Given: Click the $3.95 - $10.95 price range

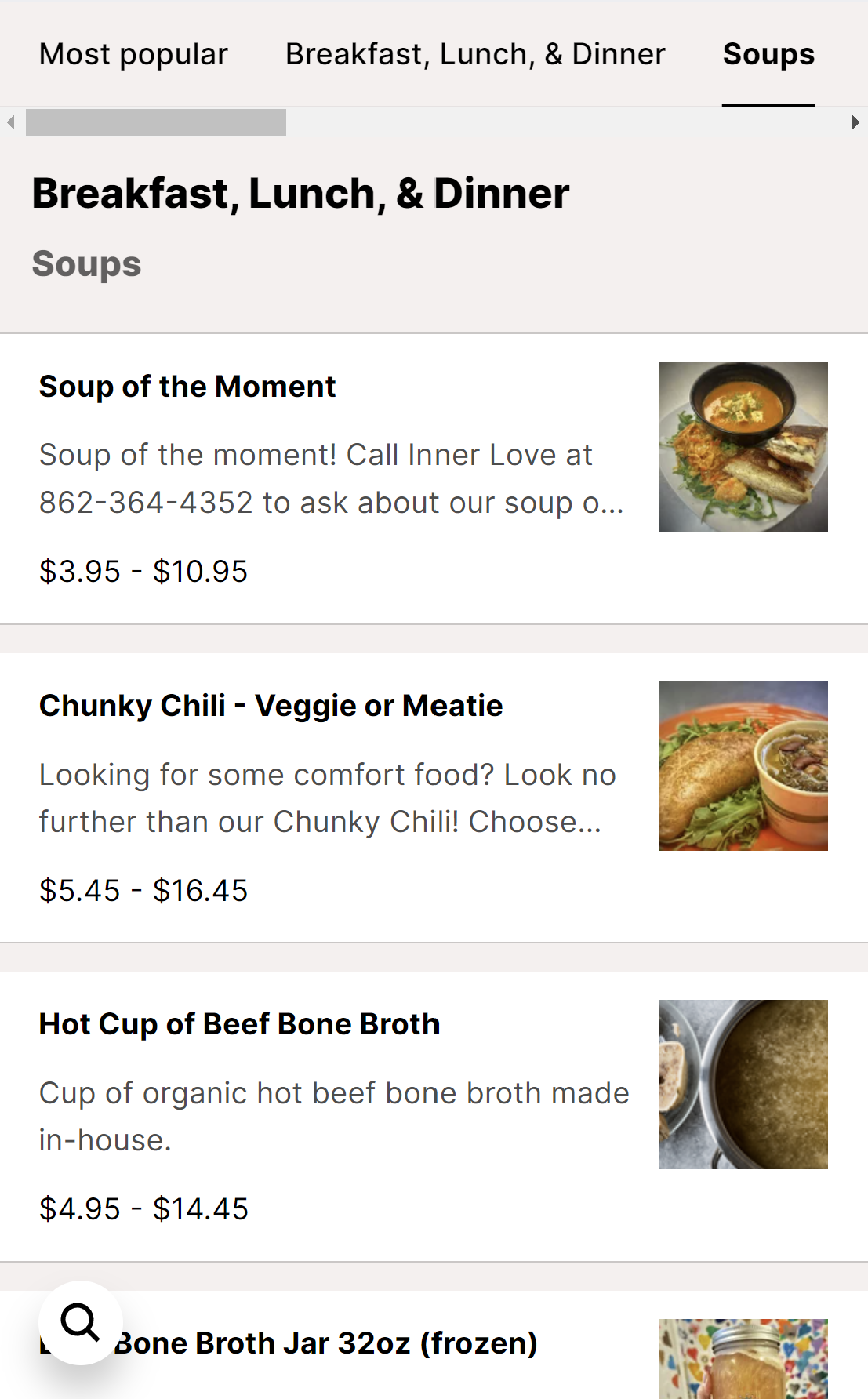Looking at the screenshot, I should pyautogui.click(x=143, y=572).
